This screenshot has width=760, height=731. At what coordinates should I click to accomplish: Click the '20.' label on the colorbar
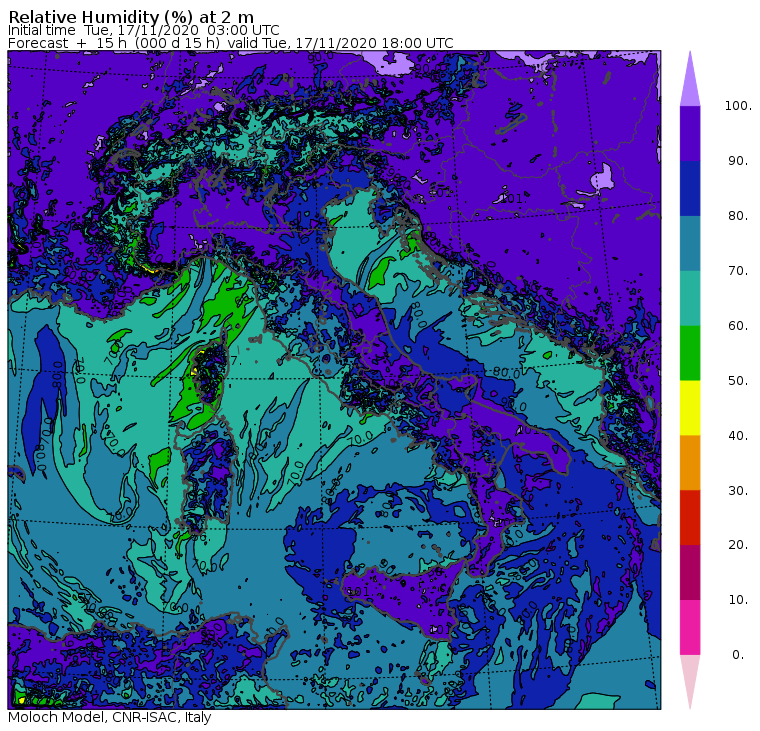pos(738,545)
